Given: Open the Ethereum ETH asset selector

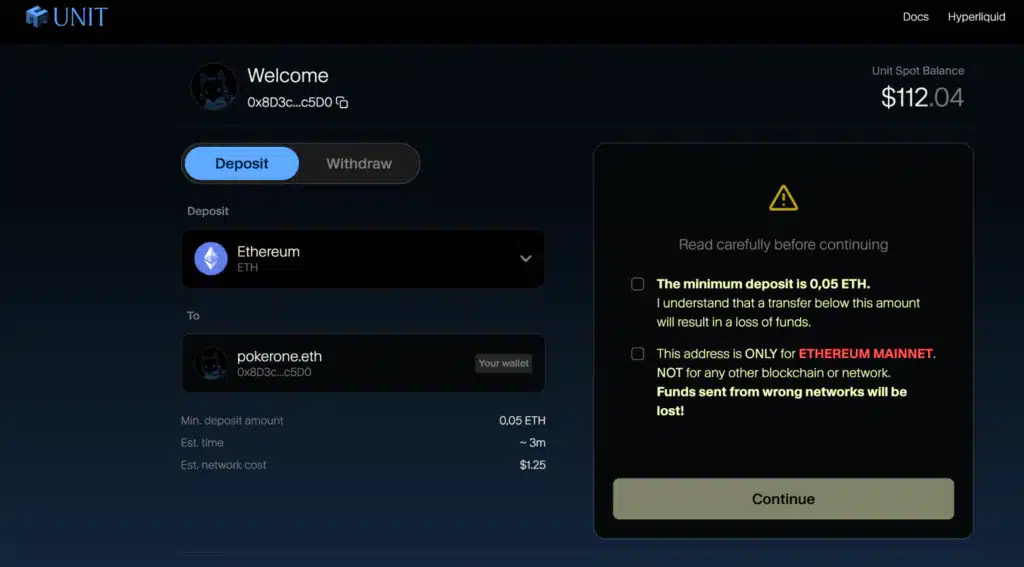Looking at the screenshot, I should pos(363,259).
